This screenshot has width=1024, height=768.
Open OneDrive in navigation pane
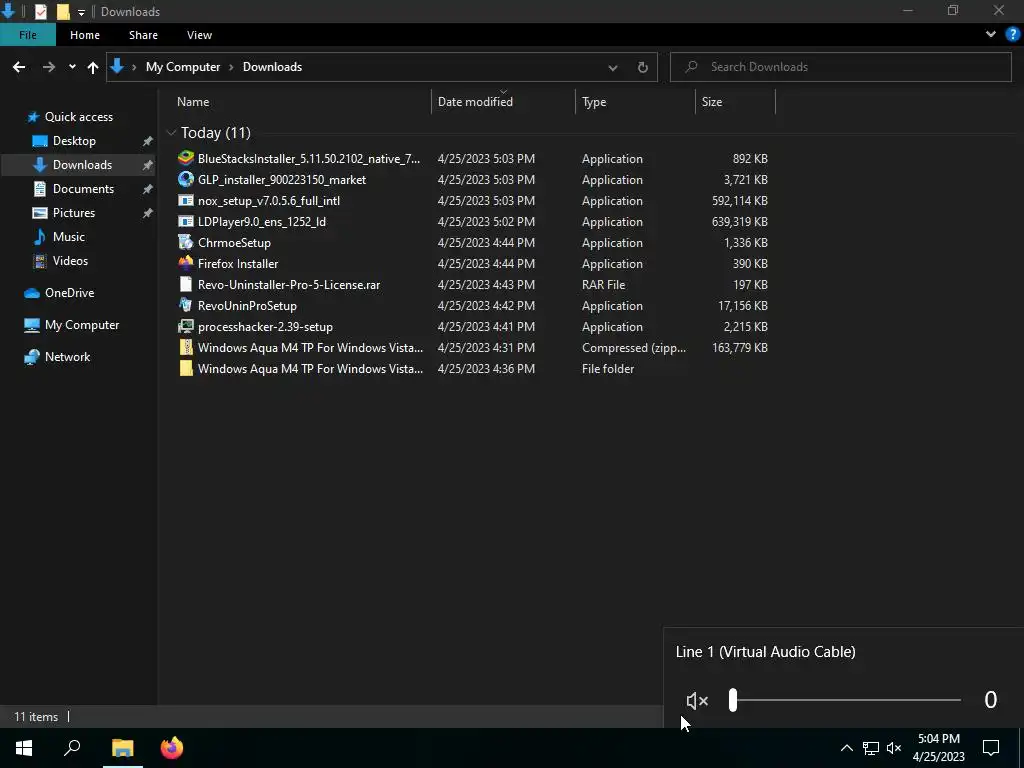(x=69, y=293)
